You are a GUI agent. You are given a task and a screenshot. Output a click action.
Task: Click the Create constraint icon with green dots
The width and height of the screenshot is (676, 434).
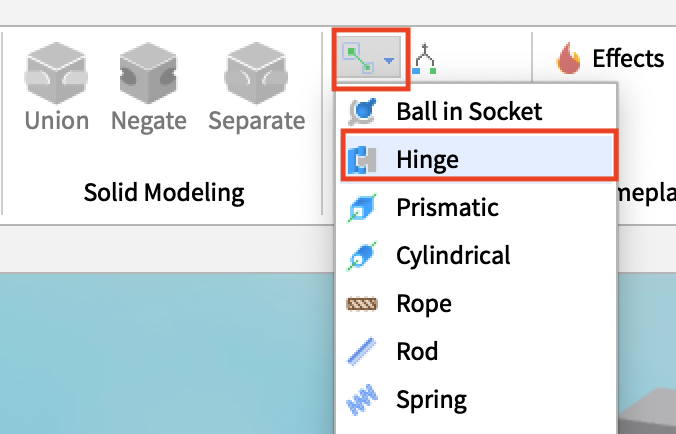tap(359, 59)
